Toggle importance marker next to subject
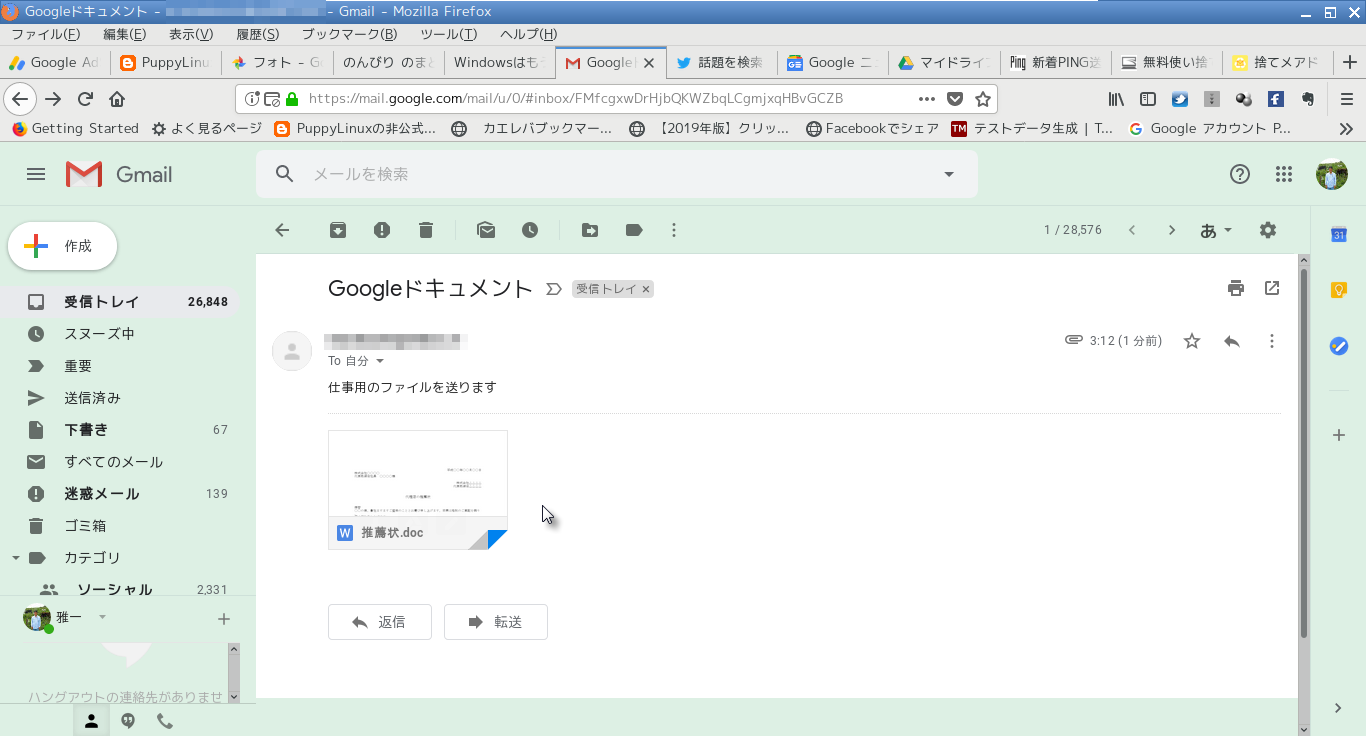The image size is (1366, 736). 554,289
